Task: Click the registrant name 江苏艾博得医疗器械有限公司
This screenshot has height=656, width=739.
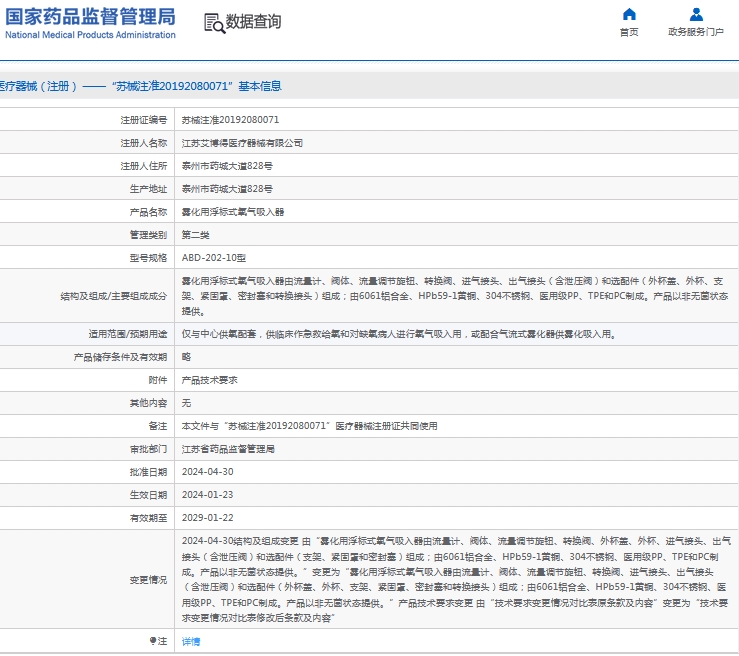Action: [242, 143]
